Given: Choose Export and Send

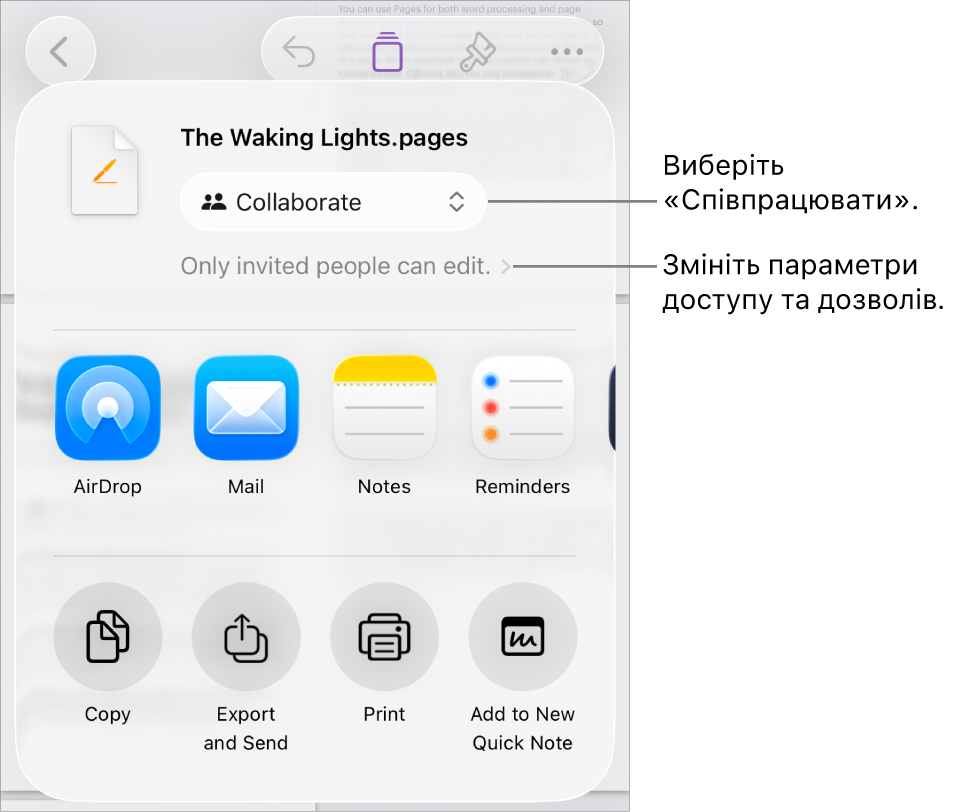Looking at the screenshot, I should [246, 636].
